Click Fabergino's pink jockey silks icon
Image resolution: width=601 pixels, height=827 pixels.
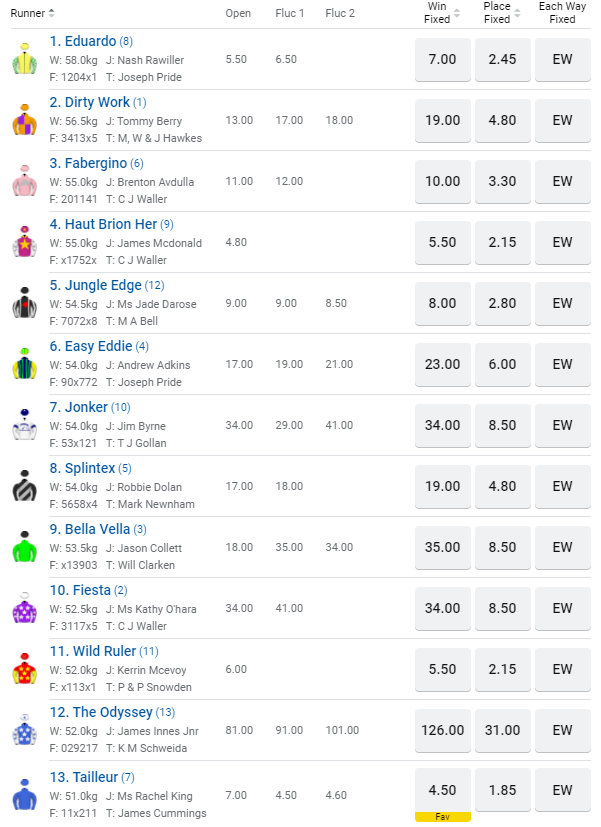click(24, 182)
